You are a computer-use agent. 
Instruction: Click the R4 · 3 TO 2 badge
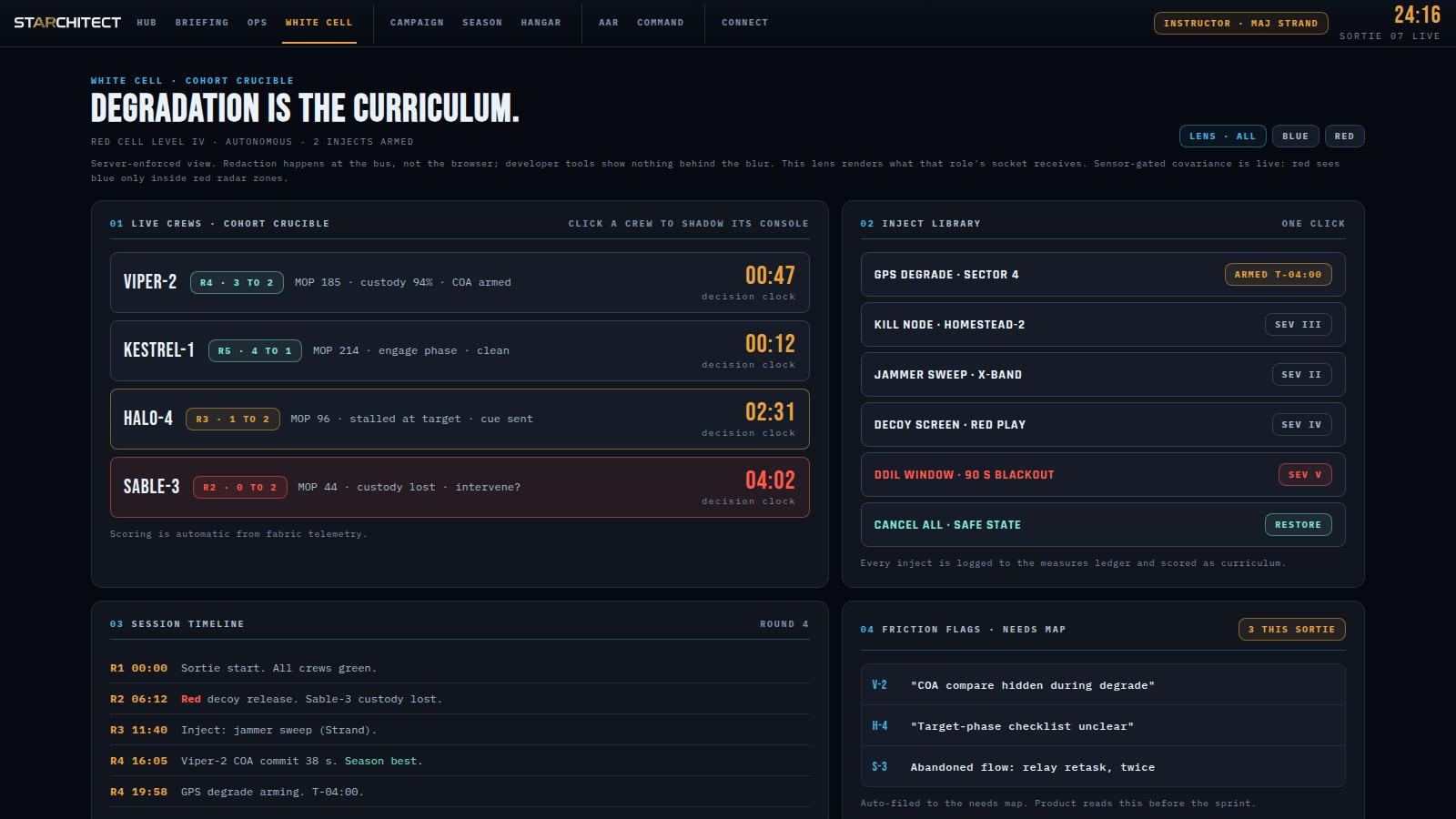[237, 282]
